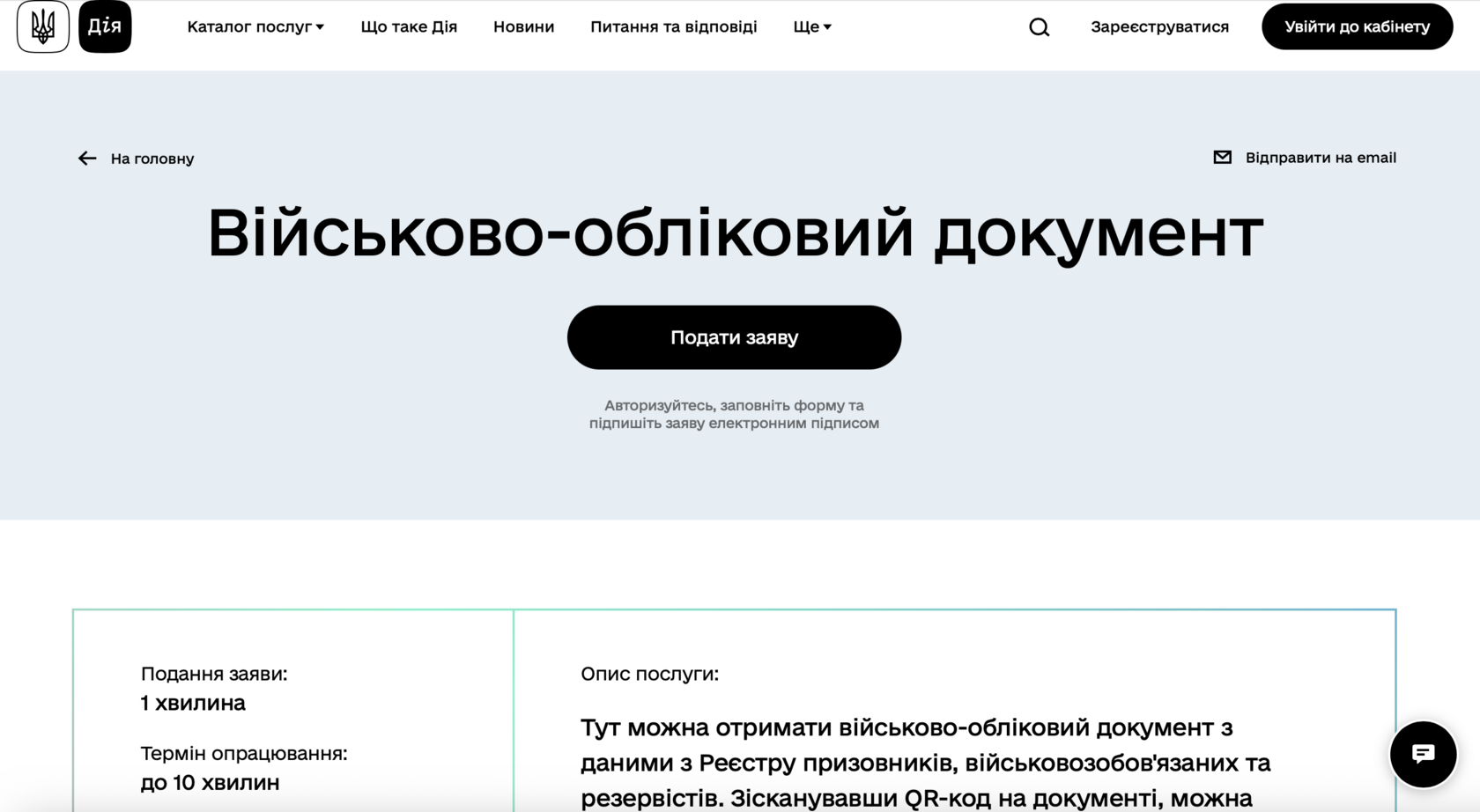Click the service description paragraph starting Тут можна отримати
The image size is (1480, 812).
click(925, 763)
